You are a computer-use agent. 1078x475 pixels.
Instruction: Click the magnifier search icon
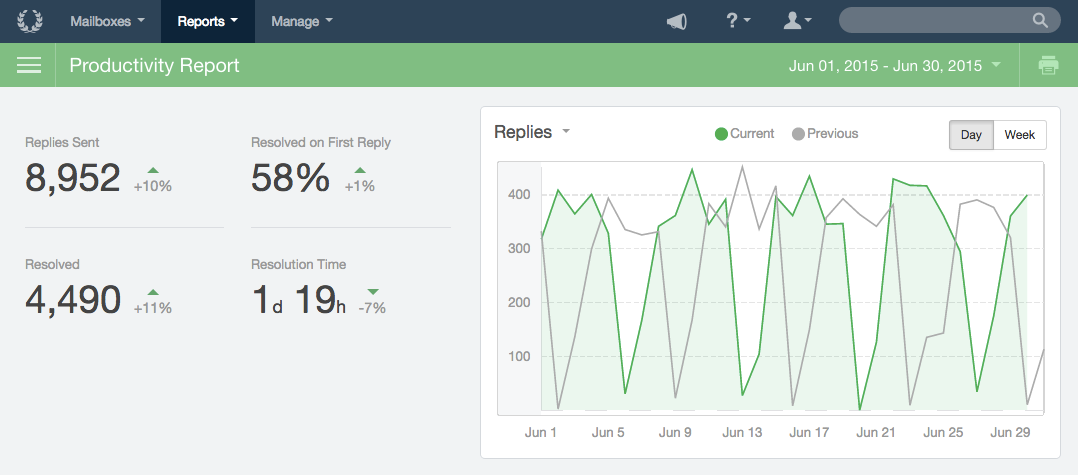tap(1041, 21)
